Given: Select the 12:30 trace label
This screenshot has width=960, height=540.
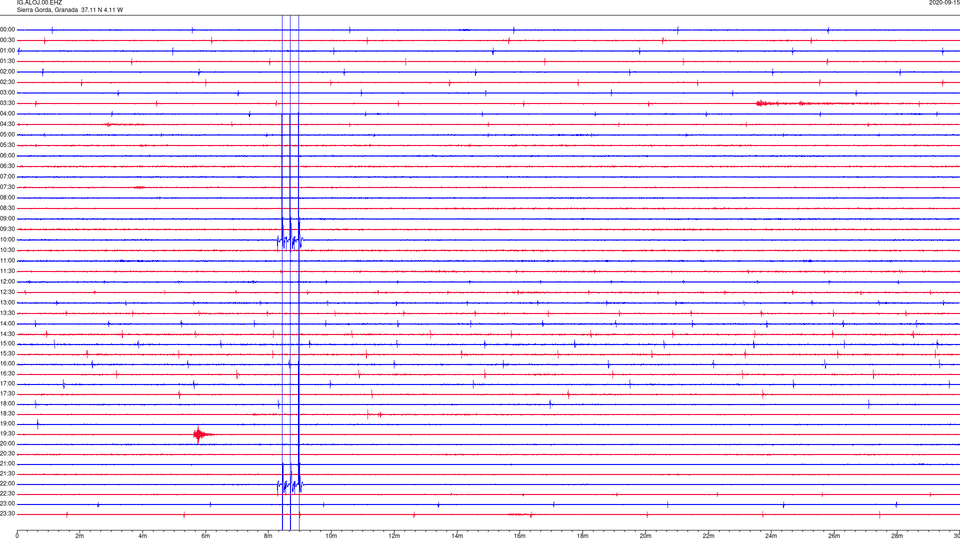Looking at the screenshot, I should (8, 292).
